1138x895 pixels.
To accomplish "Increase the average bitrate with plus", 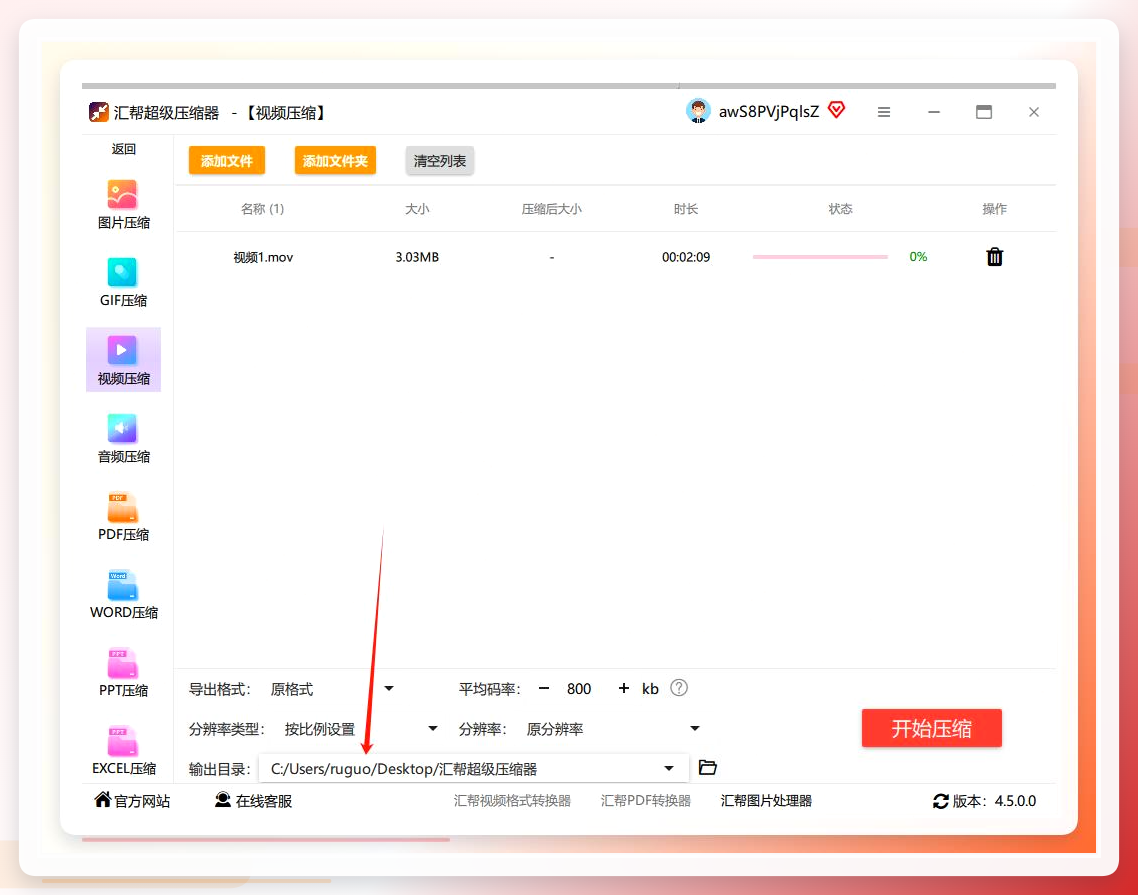I will pyautogui.click(x=623, y=688).
